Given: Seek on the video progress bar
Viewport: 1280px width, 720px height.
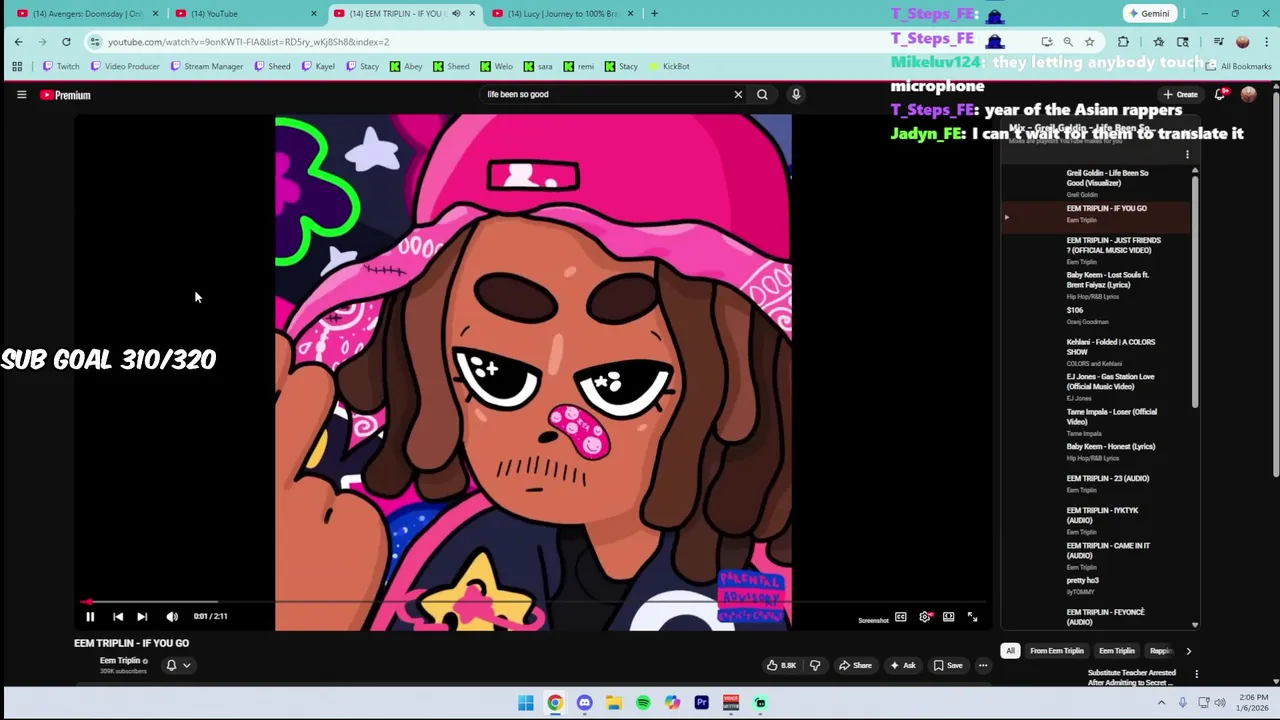Looking at the screenshot, I should 535,602.
